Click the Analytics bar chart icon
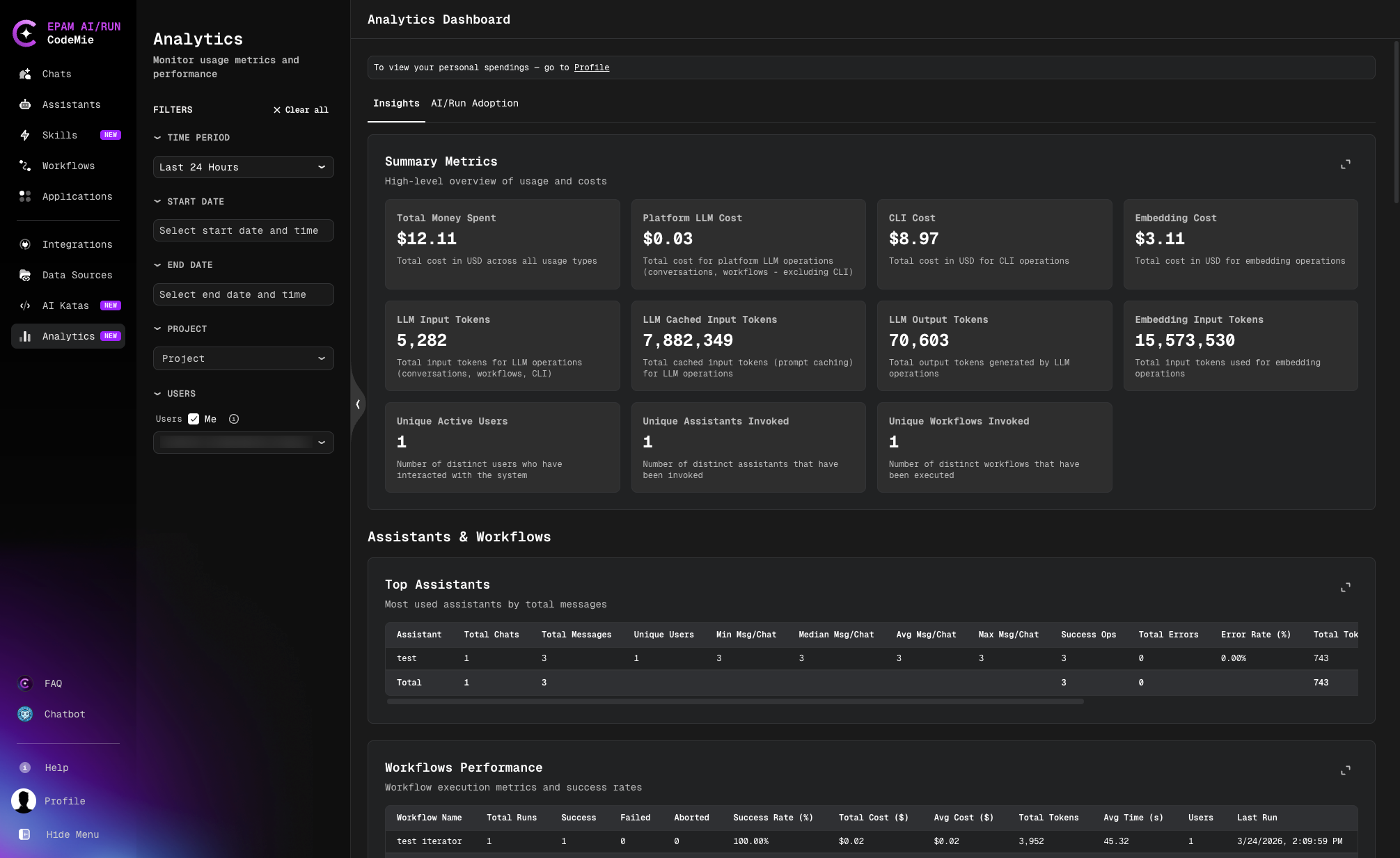 click(x=25, y=336)
